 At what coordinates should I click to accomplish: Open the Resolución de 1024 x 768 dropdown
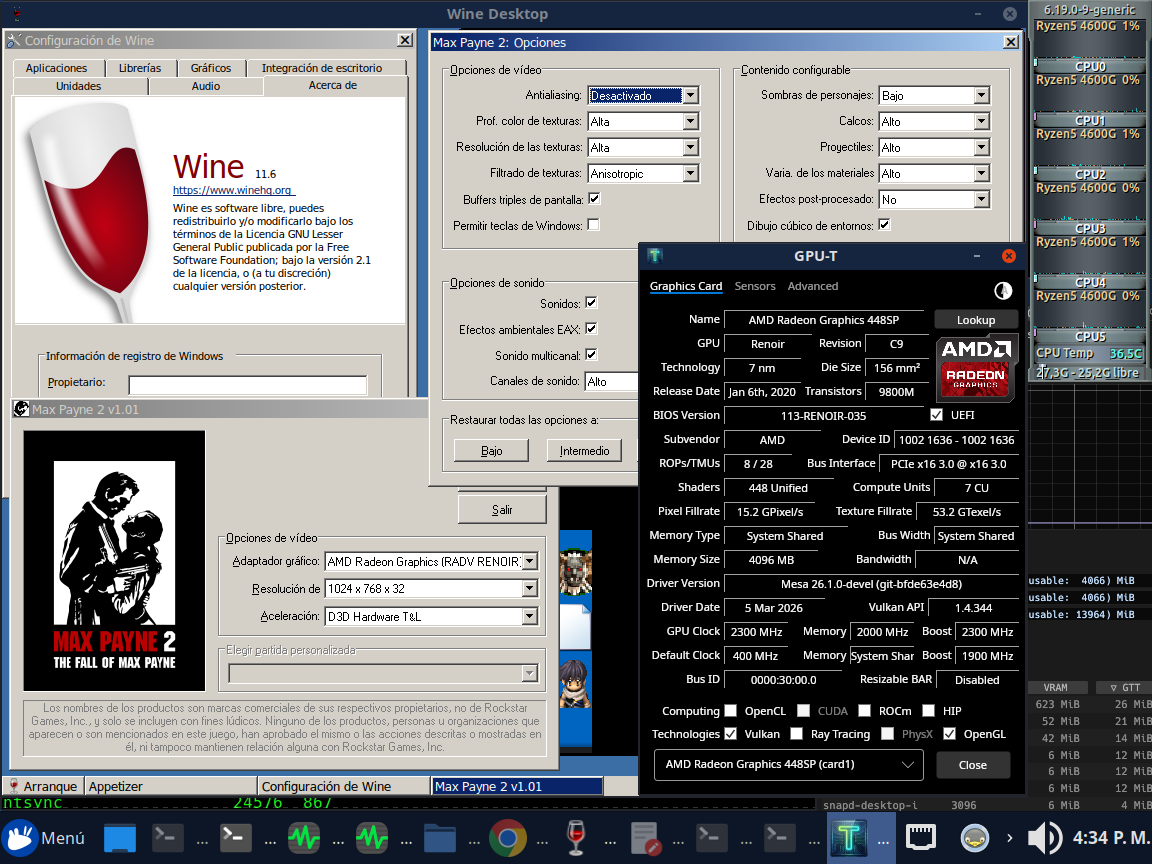(530, 588)
